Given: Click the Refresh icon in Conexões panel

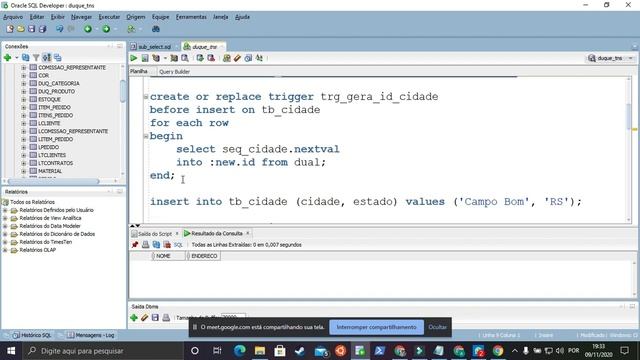Looking at the screenshot, I should tap(25, 58).
